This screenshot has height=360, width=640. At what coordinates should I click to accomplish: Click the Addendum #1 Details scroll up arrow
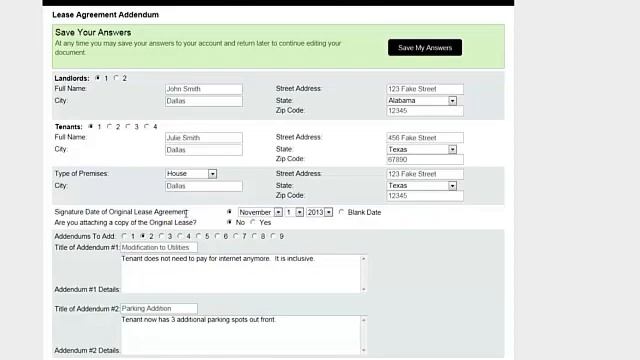pos(364,258)
